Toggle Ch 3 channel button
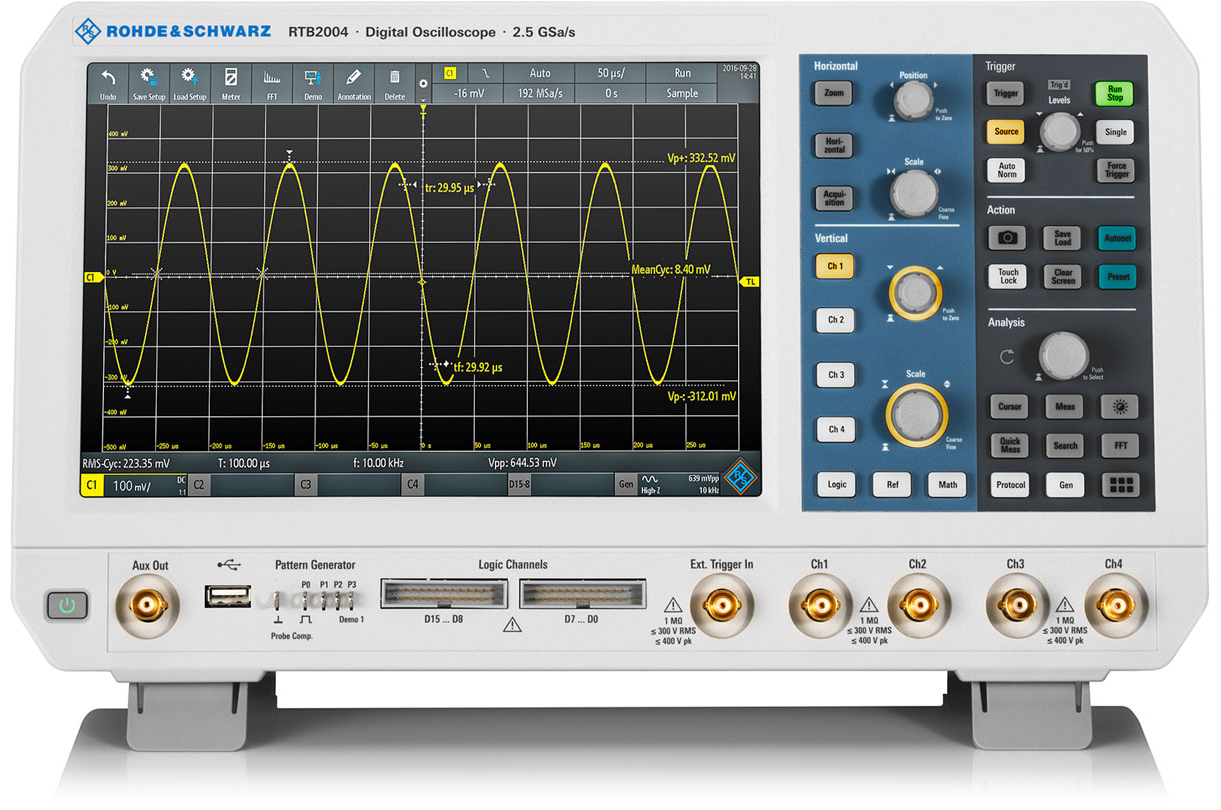Image resolution: width=1221 pixels, height=810 pixels. point(835,375)
